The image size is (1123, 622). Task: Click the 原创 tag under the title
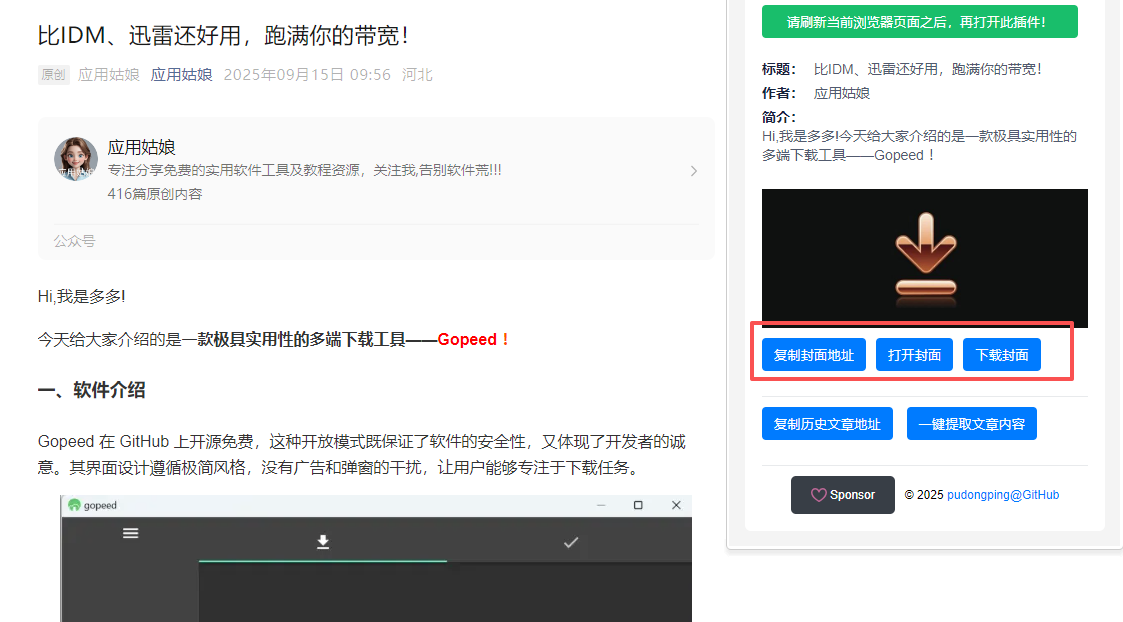coord(53,75)
